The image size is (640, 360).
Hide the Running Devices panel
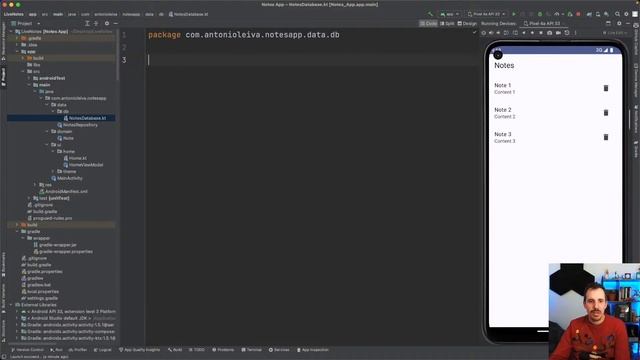pyautogui.click(x=628, y=23)
